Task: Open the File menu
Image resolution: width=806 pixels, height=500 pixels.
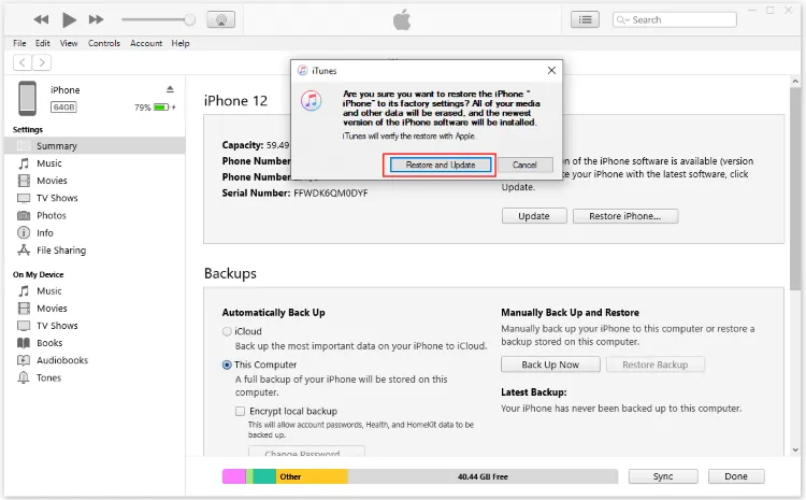Action: click(x=20, y=43)
